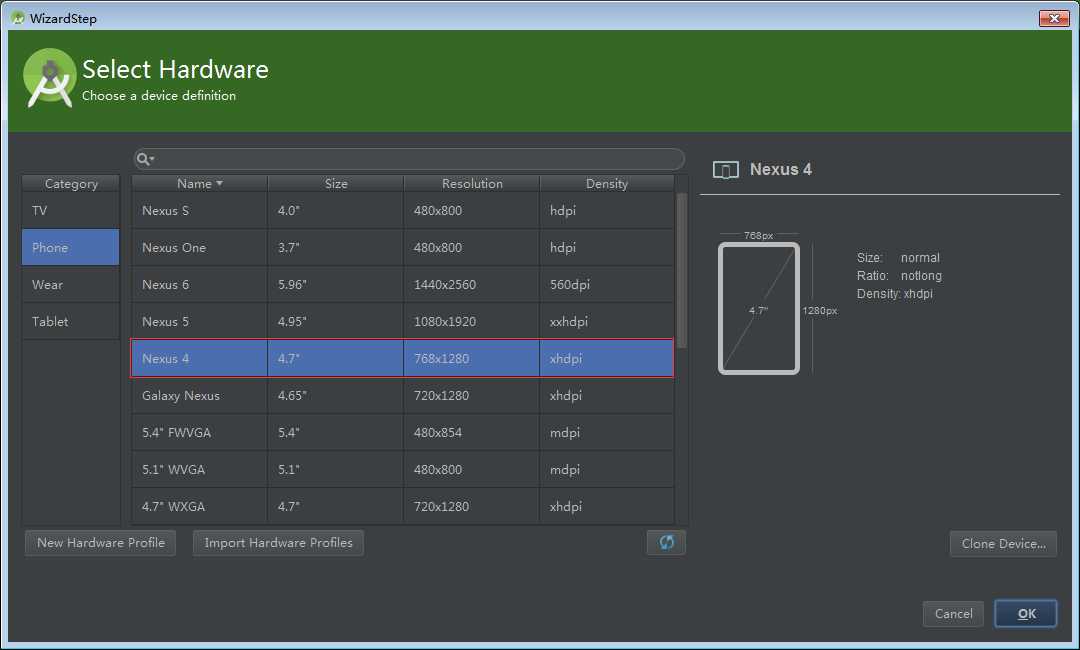Click the 5.96" size cell
The width and height of the screenshot is (1080, 650).
pos(335,284)
